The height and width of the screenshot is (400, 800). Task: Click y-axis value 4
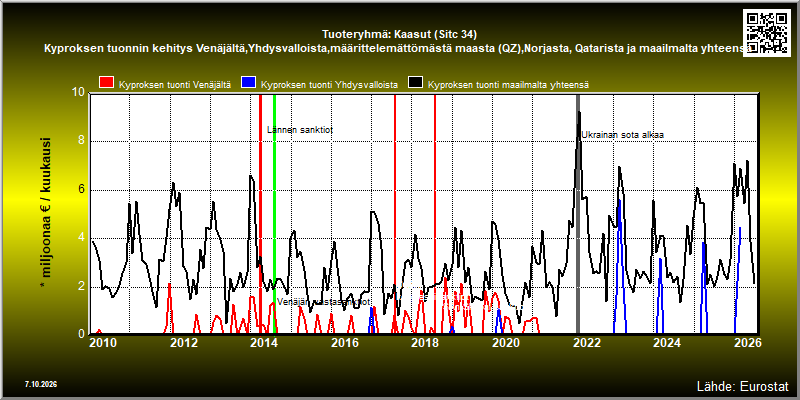tap(82, 238)
